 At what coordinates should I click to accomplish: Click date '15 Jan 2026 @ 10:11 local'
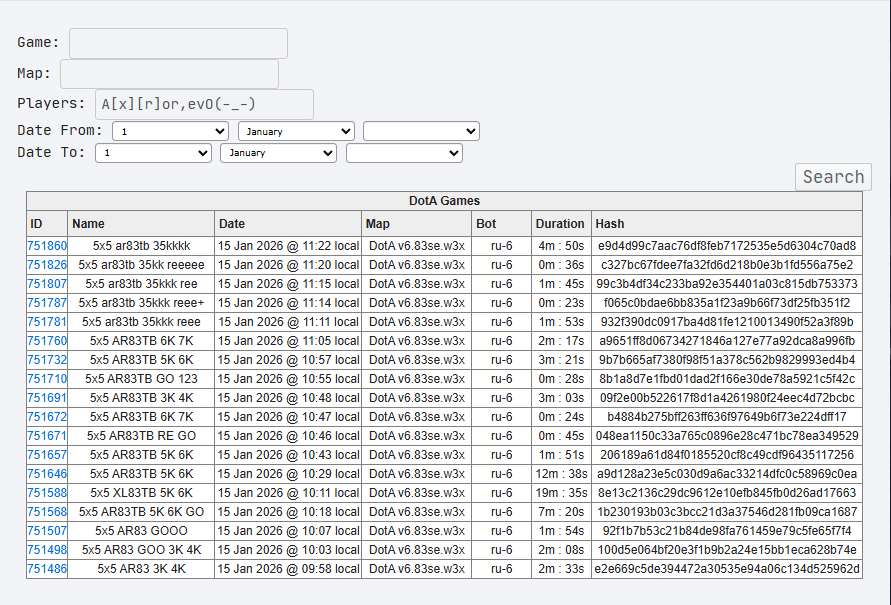click(288, 493)
